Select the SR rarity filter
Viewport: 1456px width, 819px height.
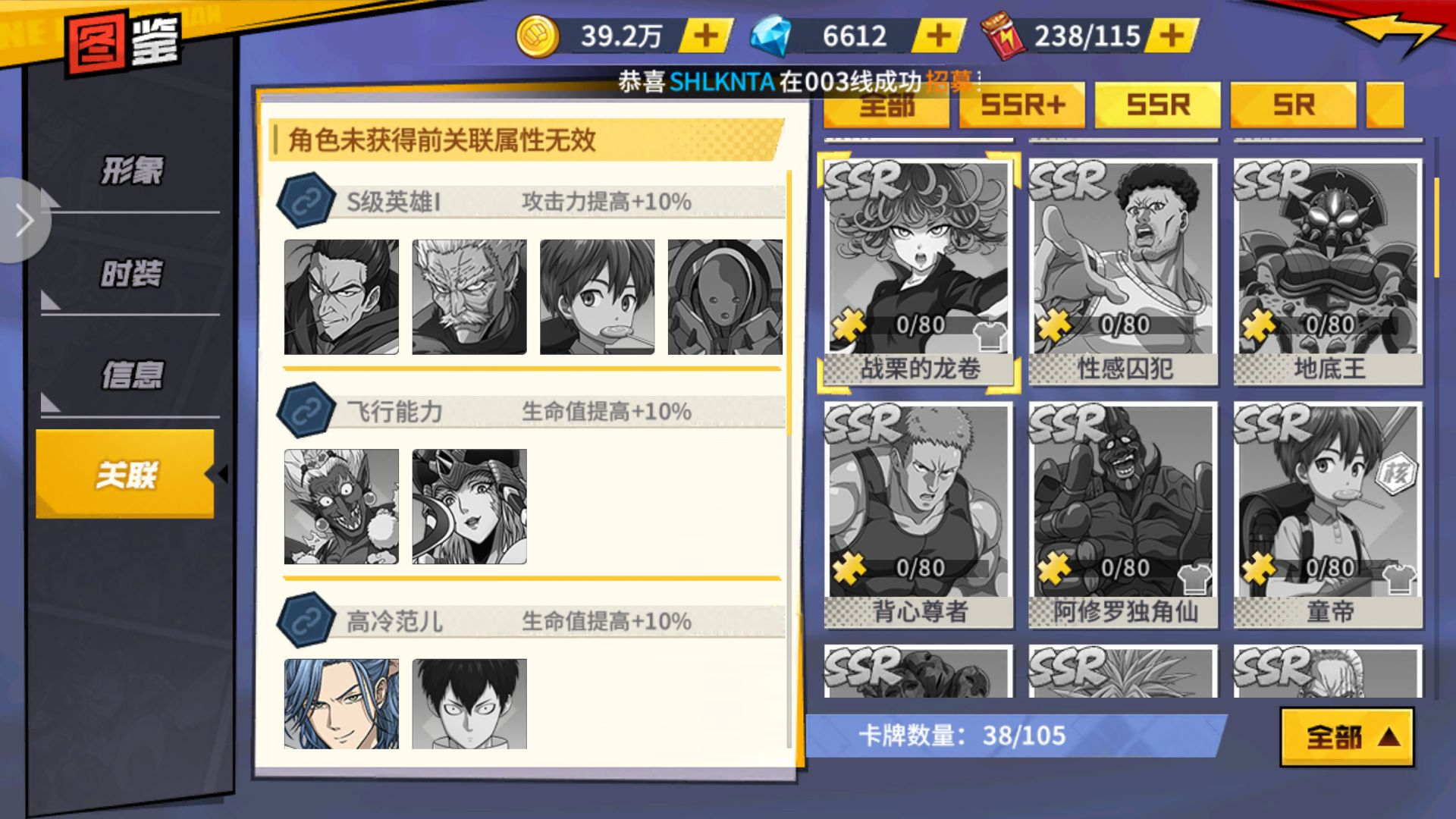pos(1294,105)
